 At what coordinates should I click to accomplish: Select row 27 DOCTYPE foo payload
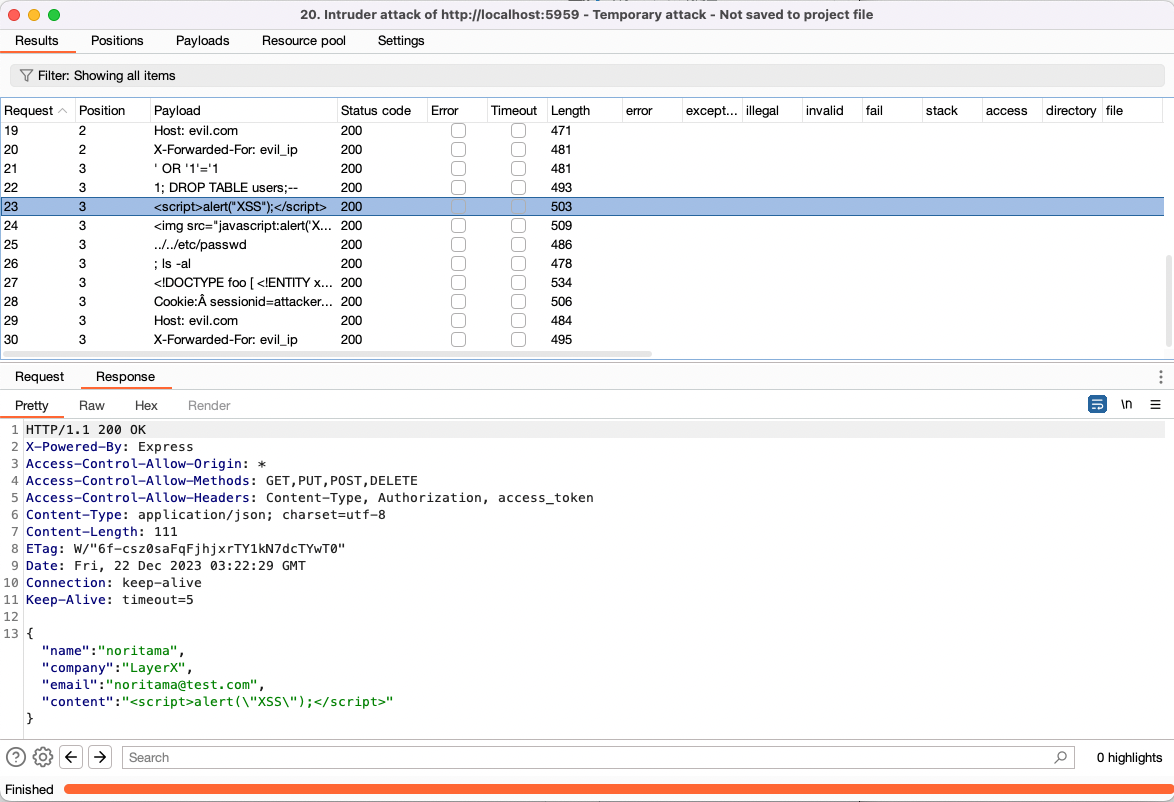coord(583,282)
